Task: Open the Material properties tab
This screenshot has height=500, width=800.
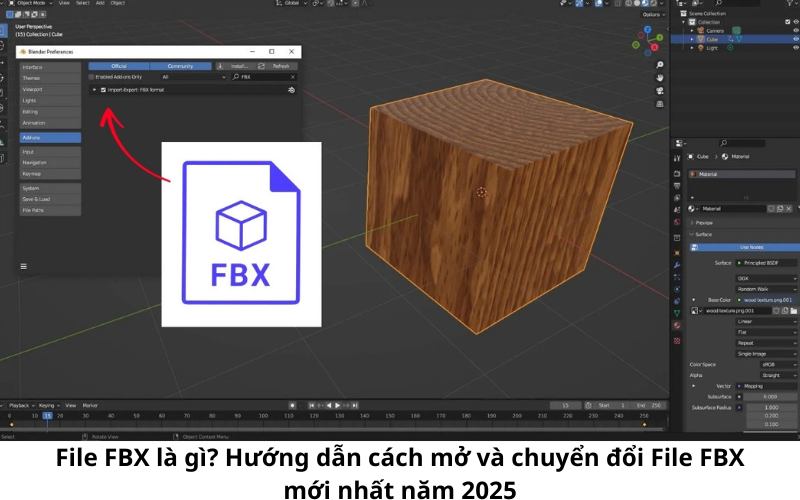Action: [677, 326]
